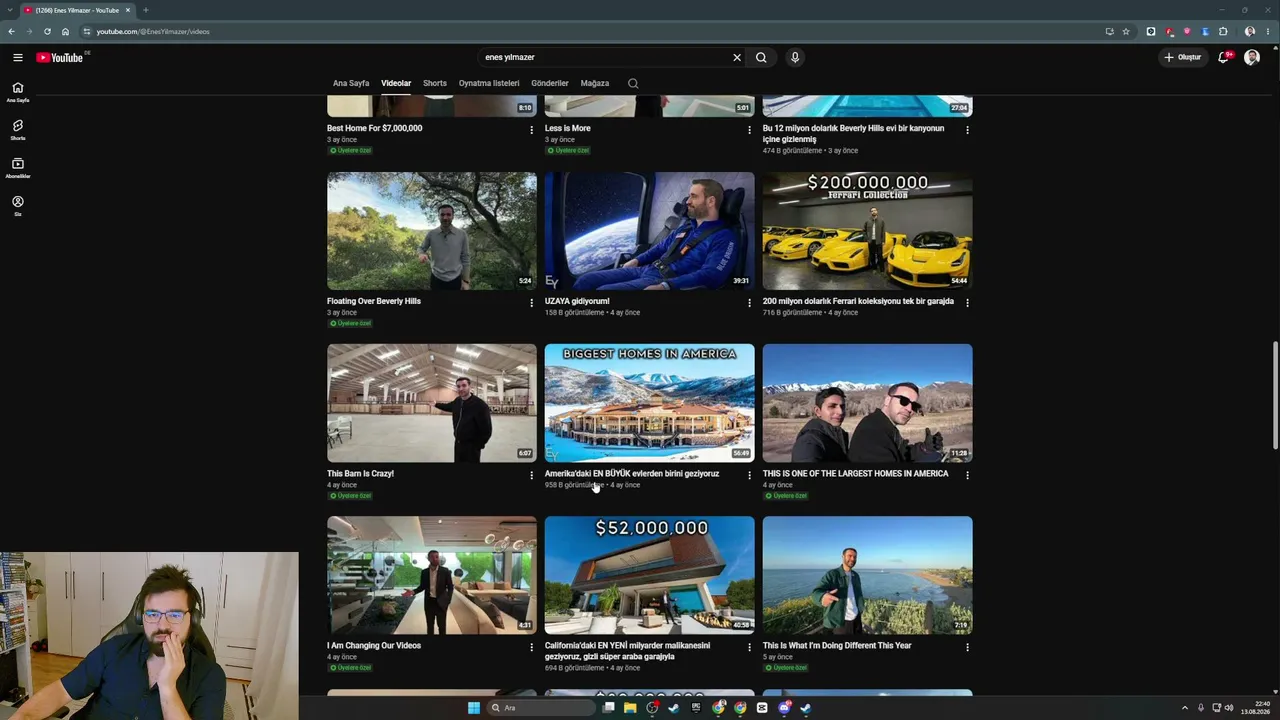Image resolution: width=1280 pixels, height=720 pixels.
Task: Open "This Barn Is Crazy!" title link
Action: [360, 473]
